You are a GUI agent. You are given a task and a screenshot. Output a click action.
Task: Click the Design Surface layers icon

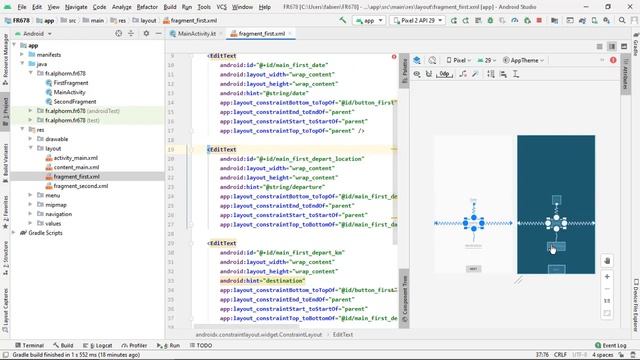[x=417, y=60]
